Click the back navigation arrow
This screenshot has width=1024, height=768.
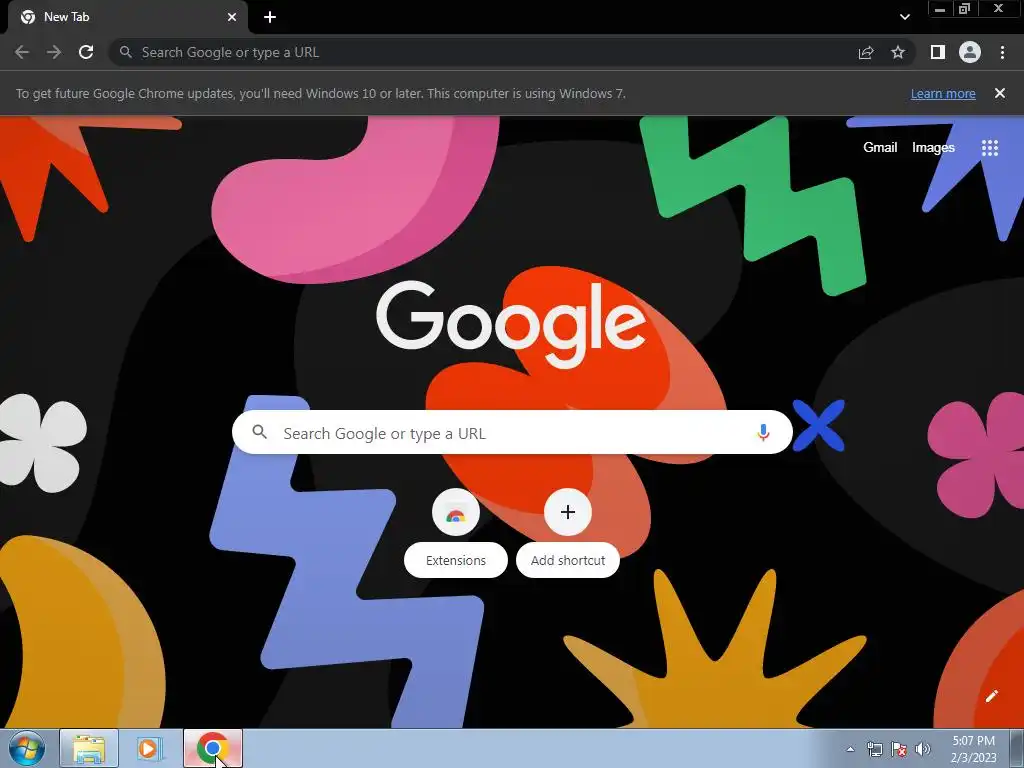pos(22,52)
